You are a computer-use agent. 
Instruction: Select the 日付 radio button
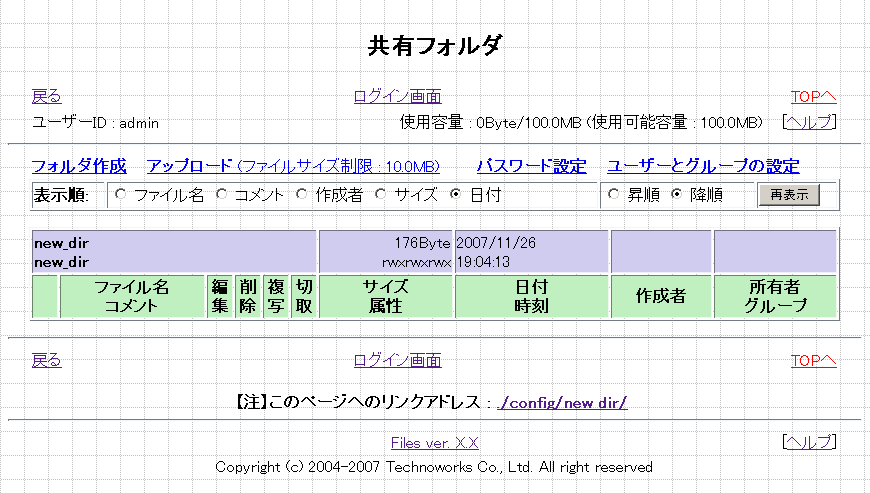456,195
